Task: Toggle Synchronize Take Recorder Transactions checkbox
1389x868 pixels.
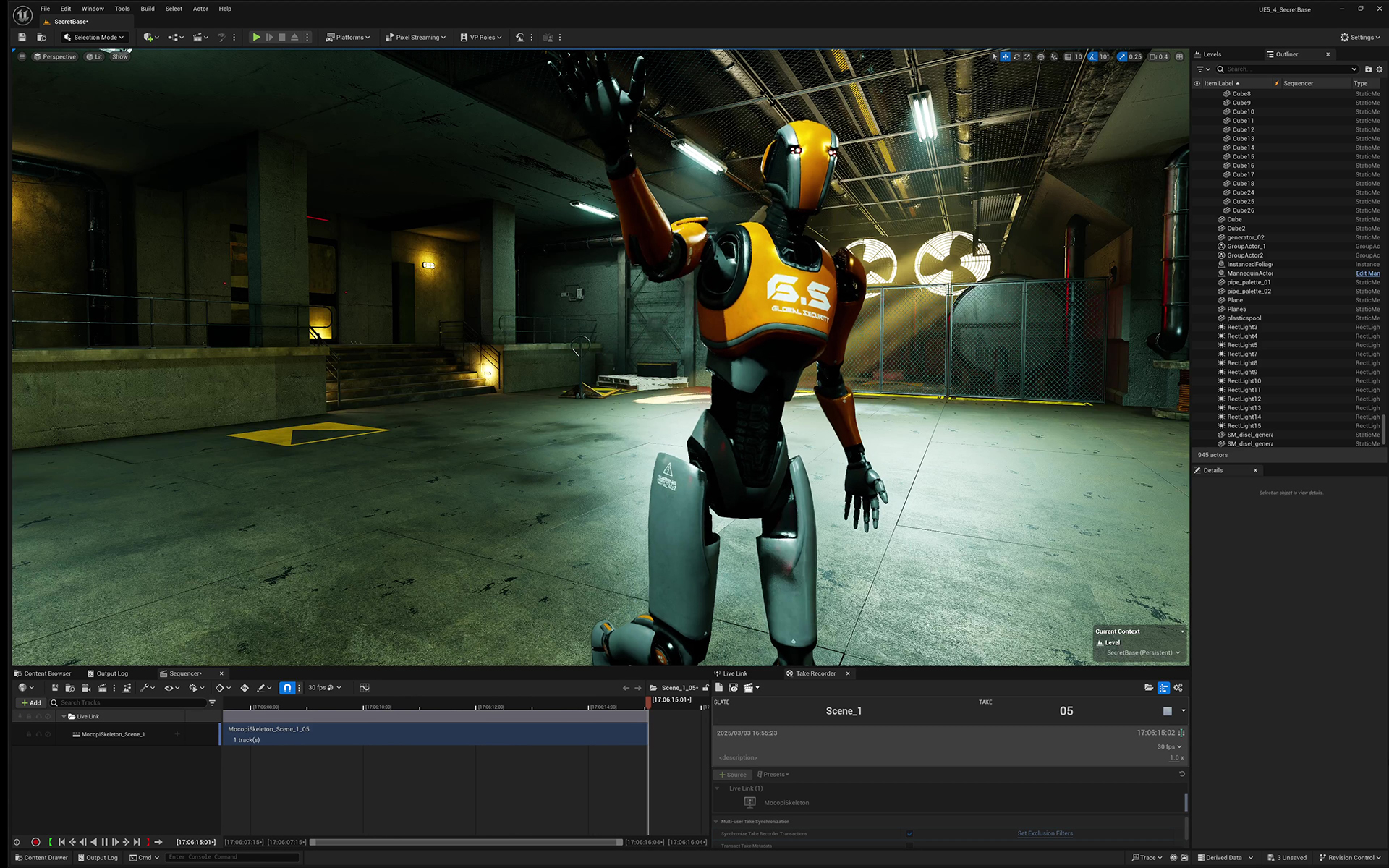Action: click(x=909, y=834)
